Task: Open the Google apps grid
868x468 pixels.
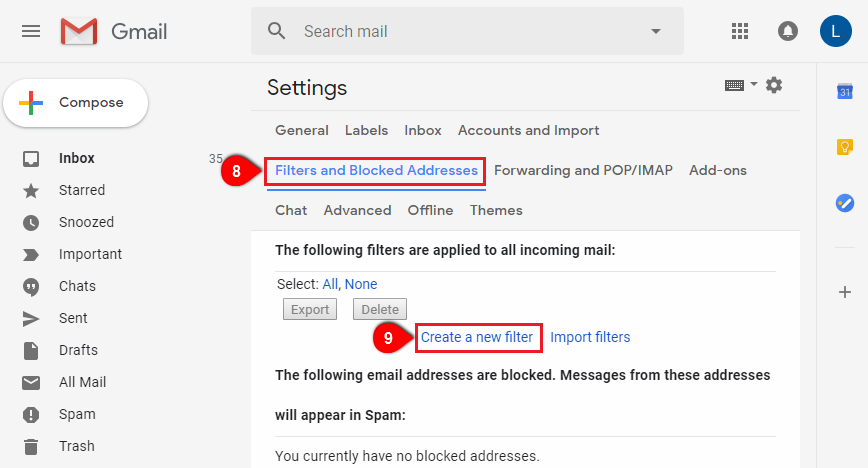Action: coord(740,31)
